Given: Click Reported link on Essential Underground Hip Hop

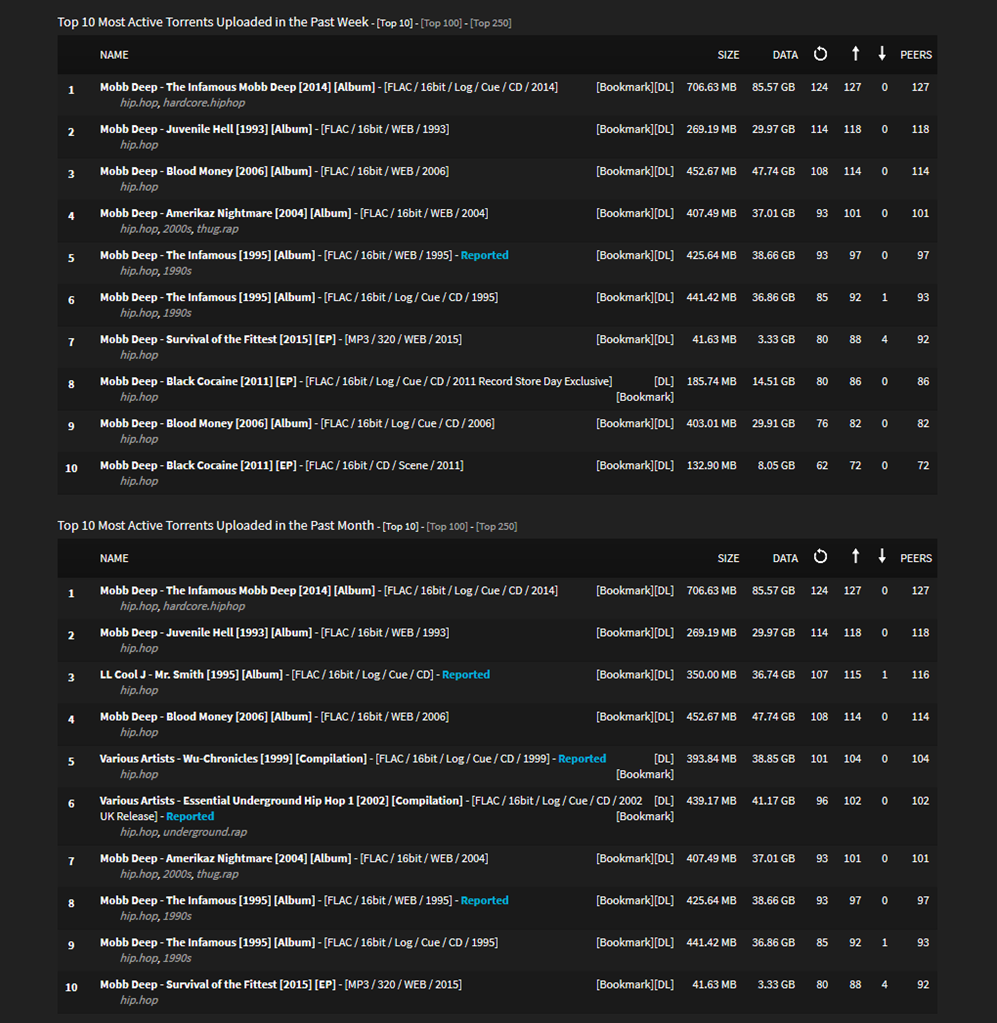Looking at the screenshot, I should 190,817.
